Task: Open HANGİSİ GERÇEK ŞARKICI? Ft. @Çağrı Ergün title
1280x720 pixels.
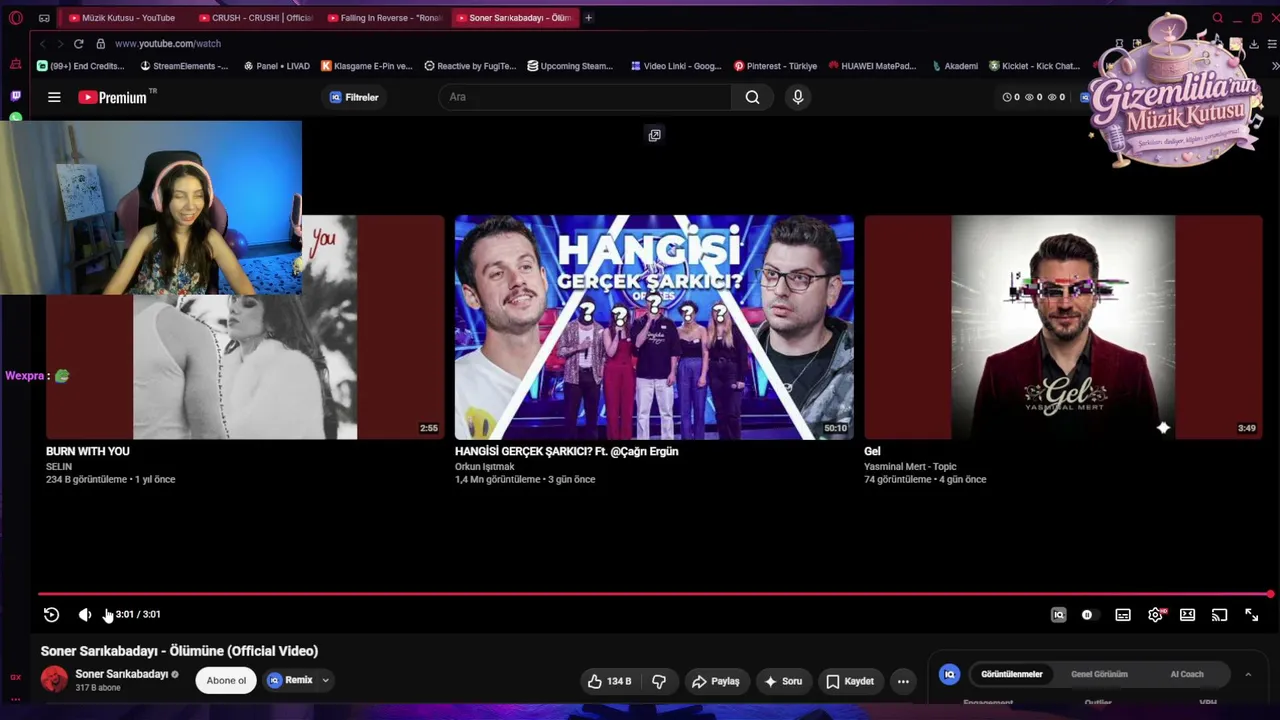Action: pos(566,451)
